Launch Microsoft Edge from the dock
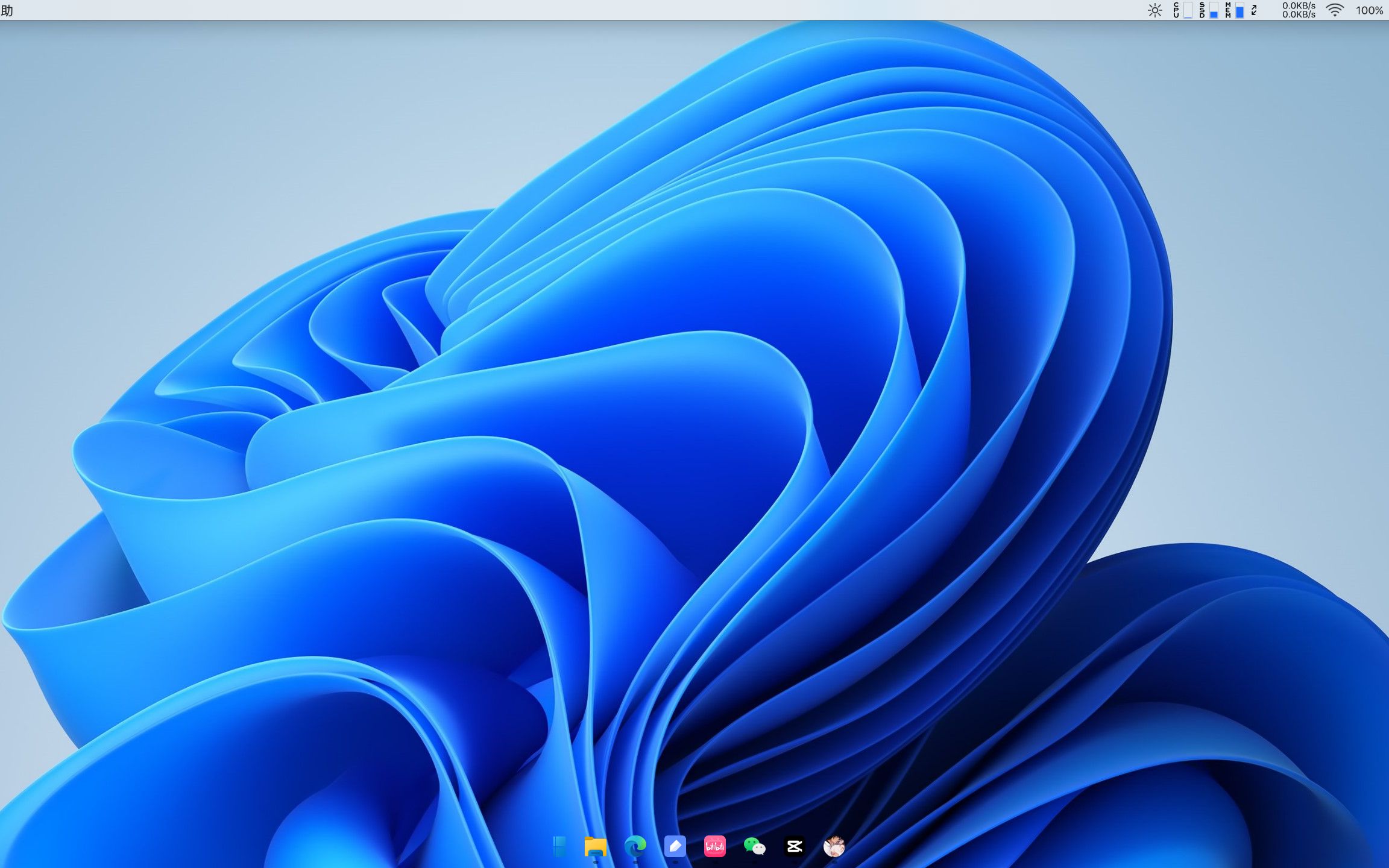This screenshot has height=868, width=1389. [635, 846]
